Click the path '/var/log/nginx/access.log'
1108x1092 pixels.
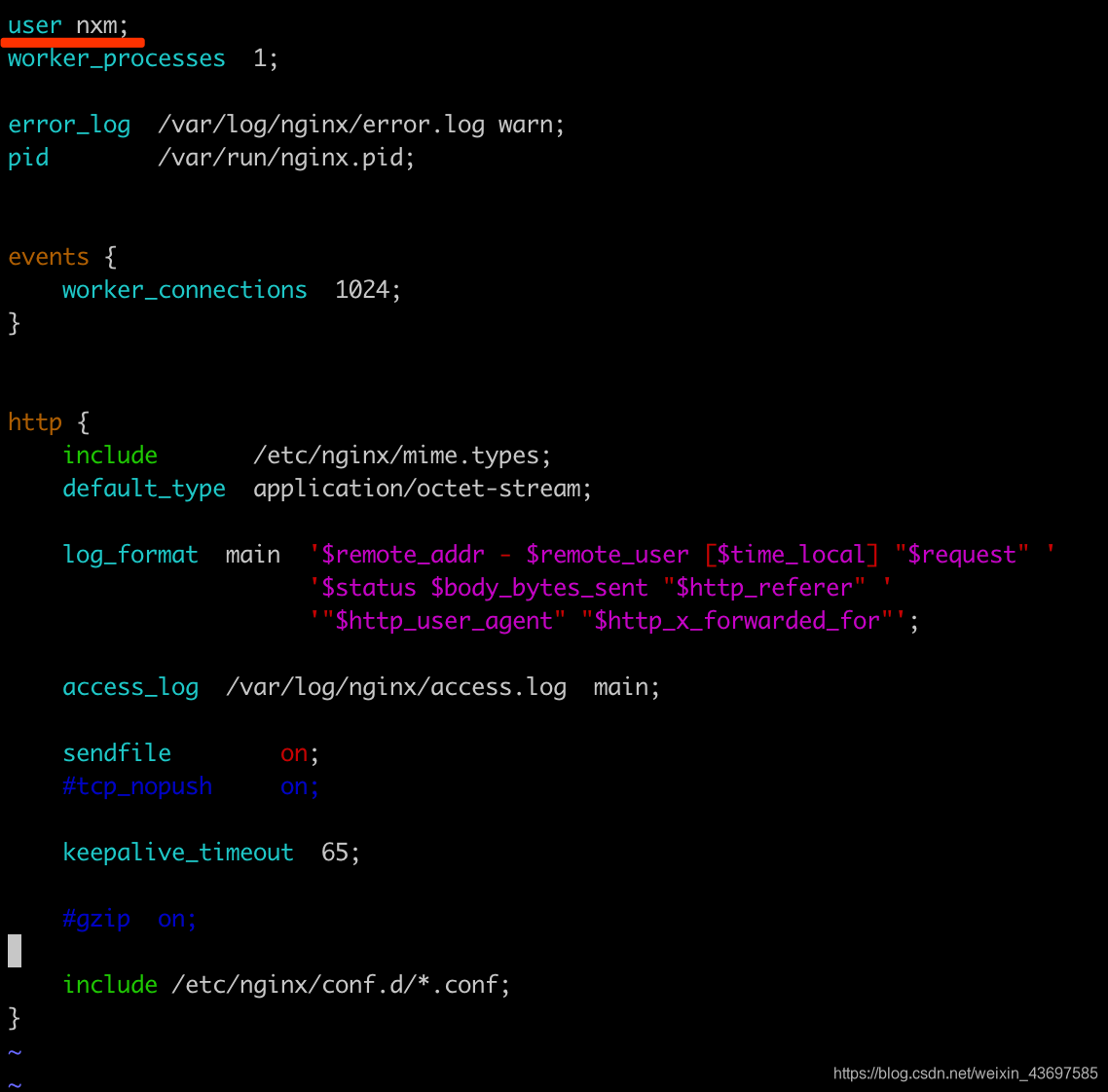tap(395, 688)
